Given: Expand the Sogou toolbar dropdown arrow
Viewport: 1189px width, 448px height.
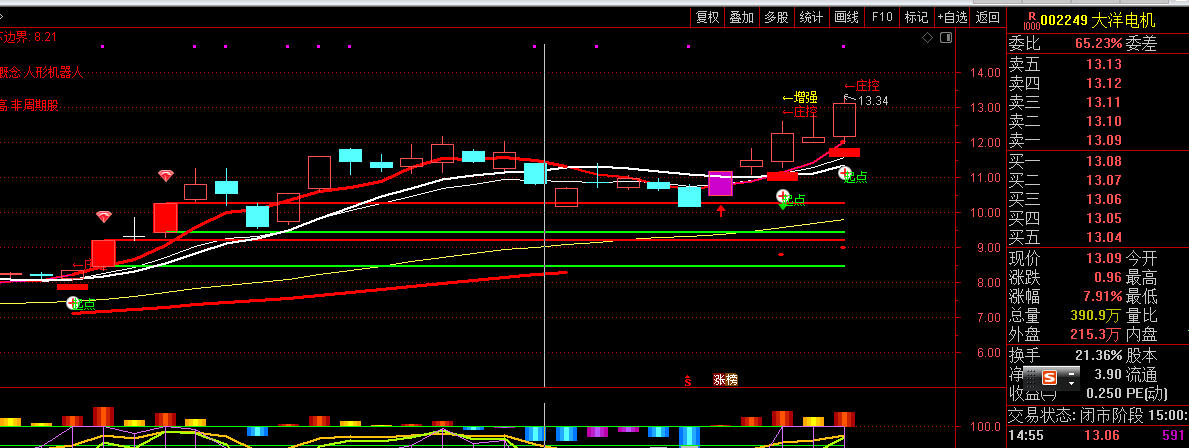Looking at the screenshot, I should tap(1072, 378).
